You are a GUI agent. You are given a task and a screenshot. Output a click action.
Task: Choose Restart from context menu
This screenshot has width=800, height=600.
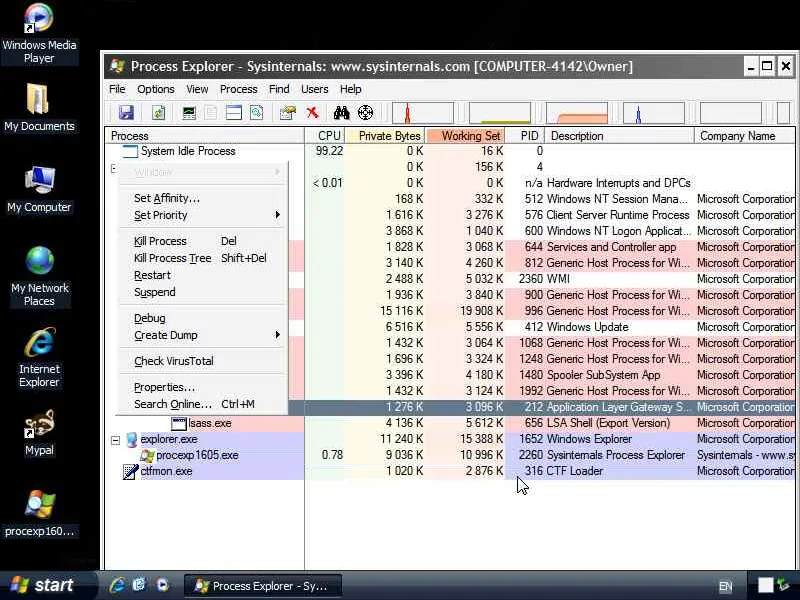point(203,275)
